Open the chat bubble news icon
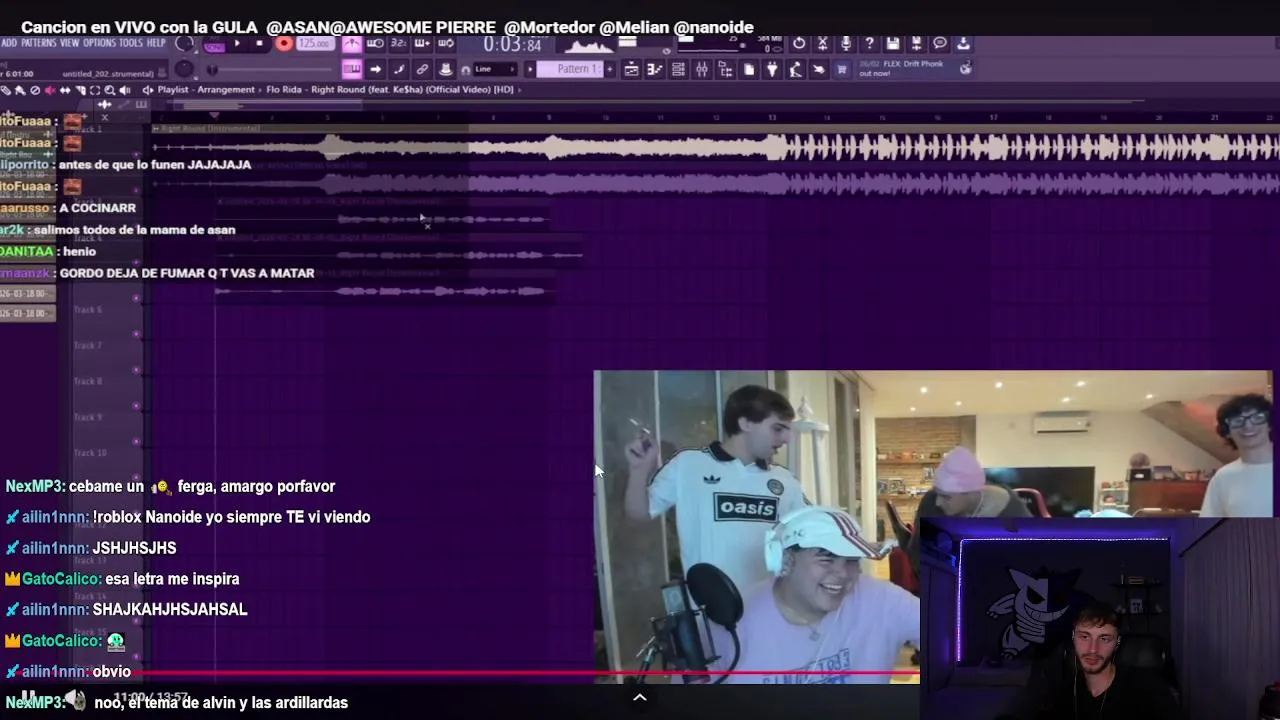Viewport: 1280px width, 720px height. 940,43
